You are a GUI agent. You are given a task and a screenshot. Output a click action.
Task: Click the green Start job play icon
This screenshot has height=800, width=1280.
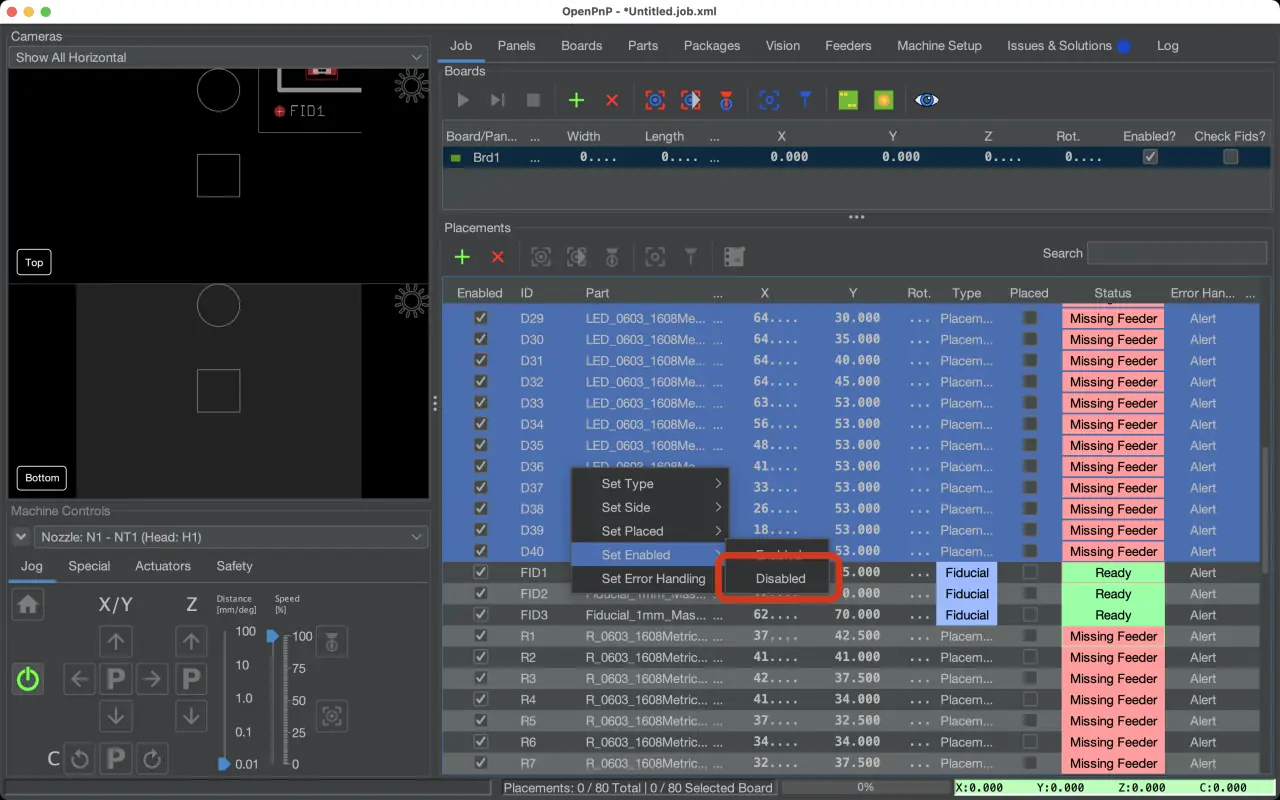pyautogui.click(x=462, y=100)
